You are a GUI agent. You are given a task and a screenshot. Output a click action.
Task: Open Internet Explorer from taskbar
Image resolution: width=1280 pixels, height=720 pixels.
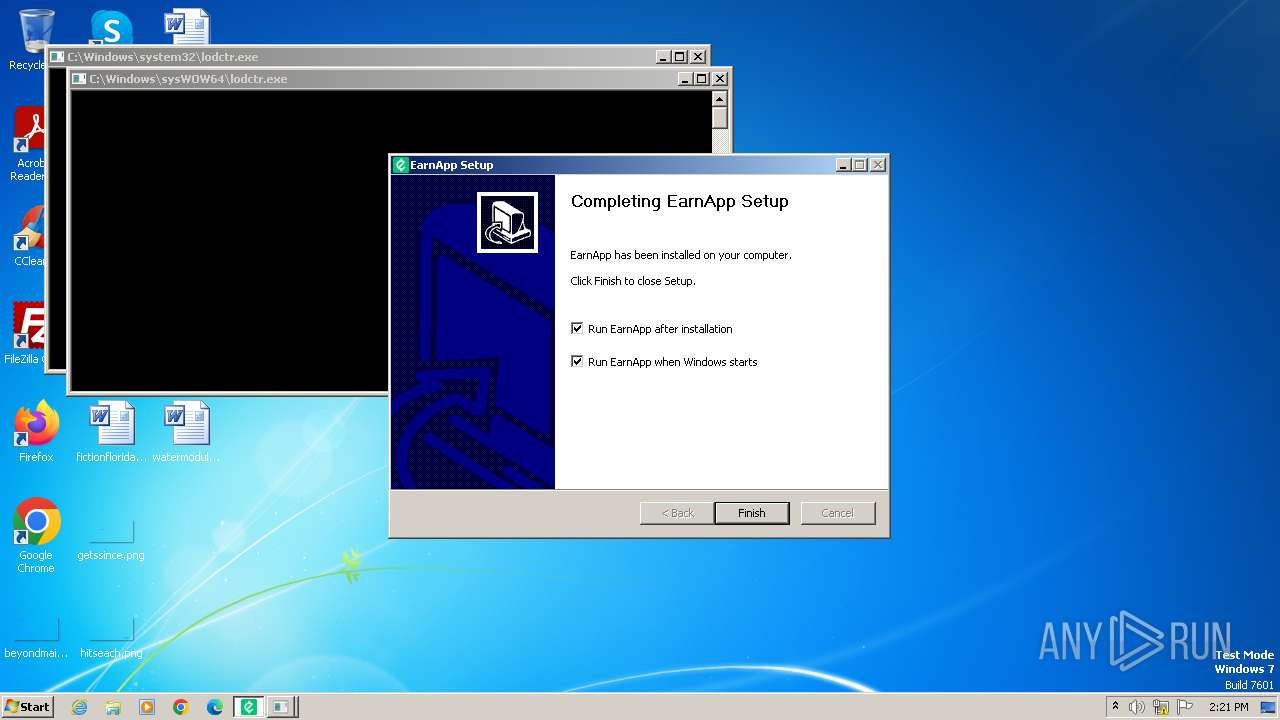[x=79, y=707]
